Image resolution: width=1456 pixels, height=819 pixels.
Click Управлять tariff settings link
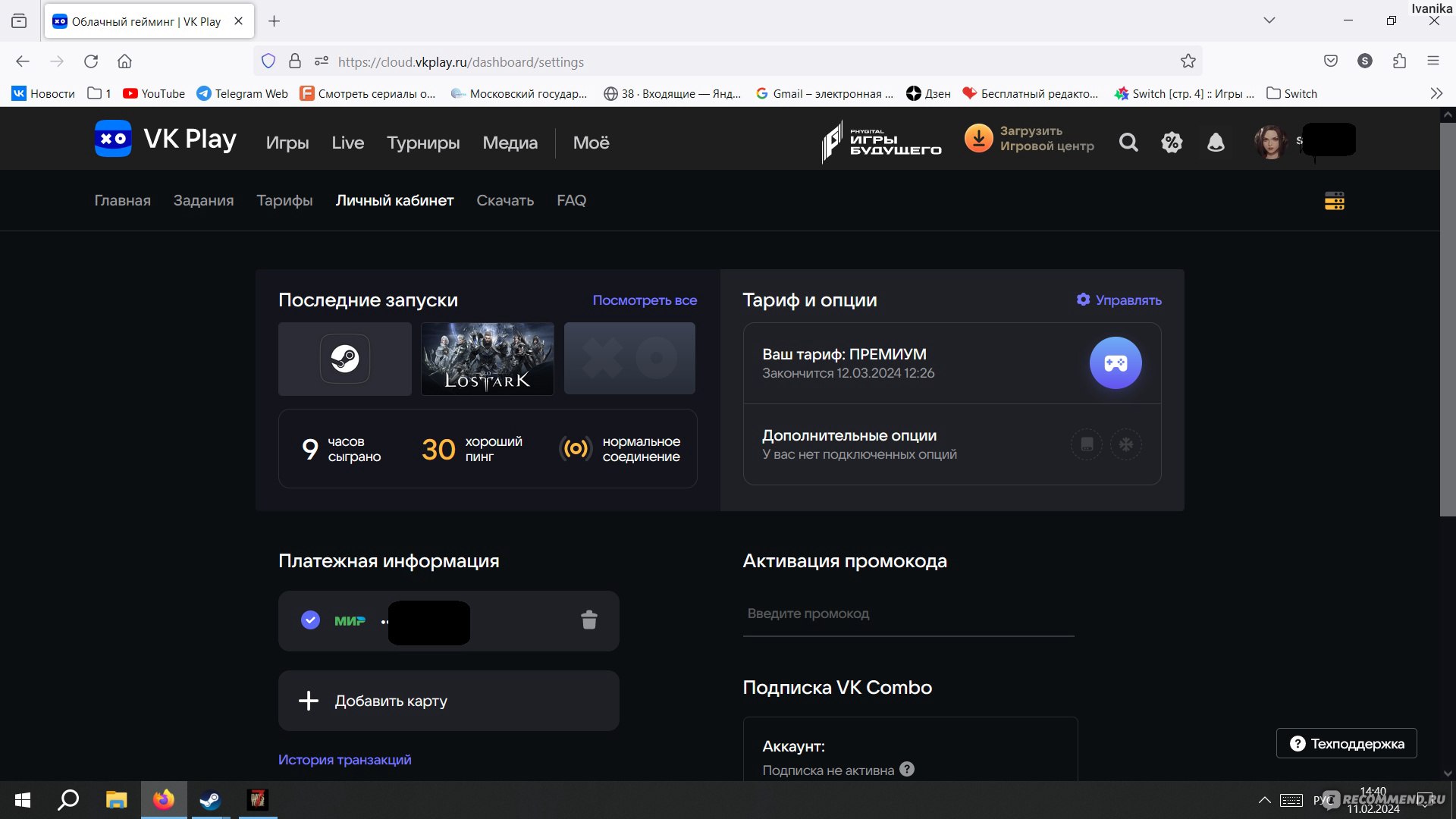[1118, 300]
